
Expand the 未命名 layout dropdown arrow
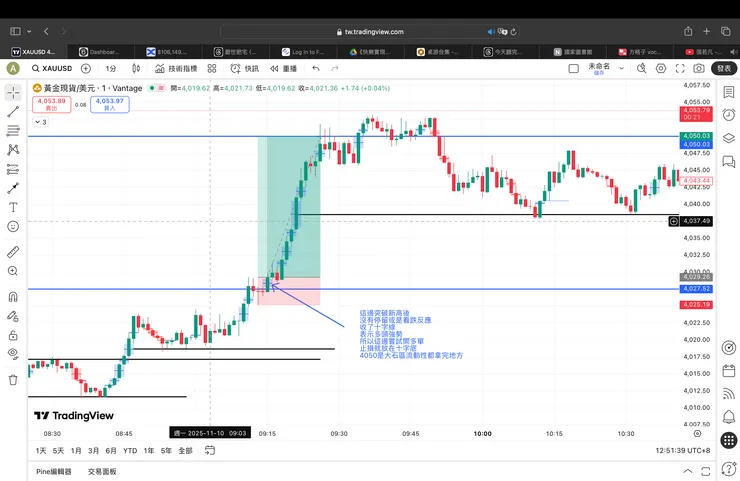tap(622, 68)
